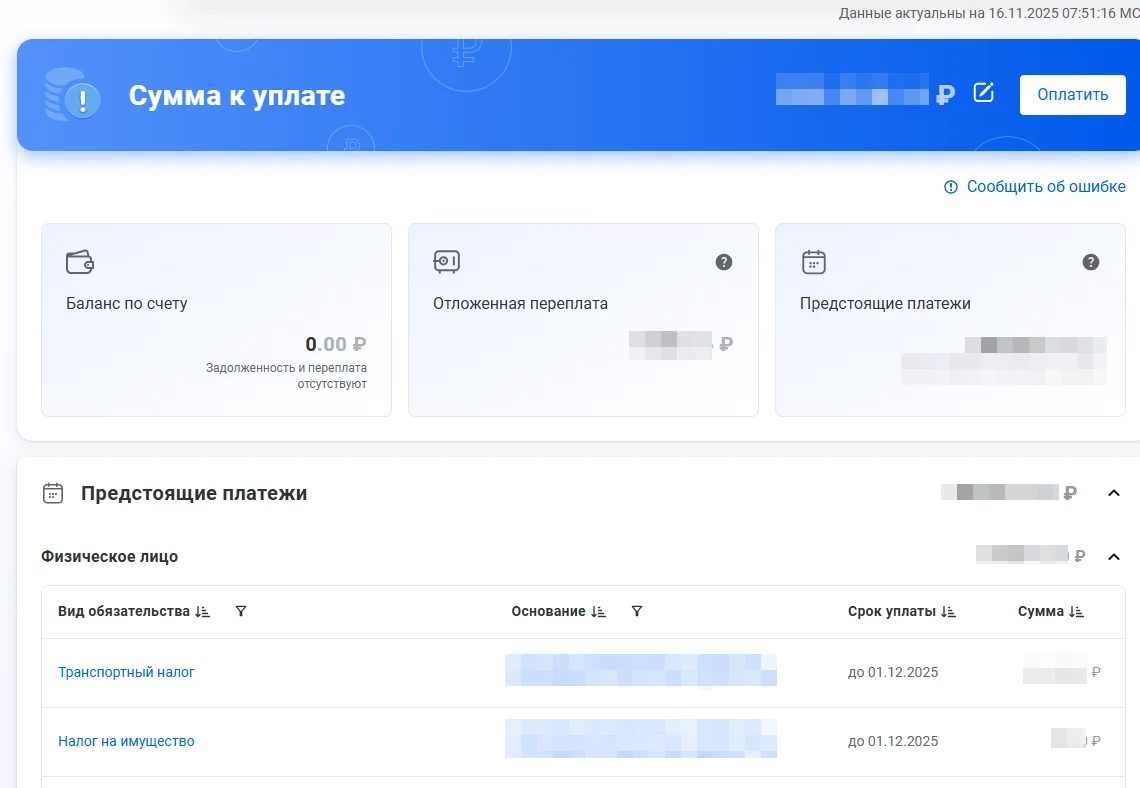Open help icon on Отложенная переплата card
Viewport: 1140px width, 788px height.
coord(724,262)
